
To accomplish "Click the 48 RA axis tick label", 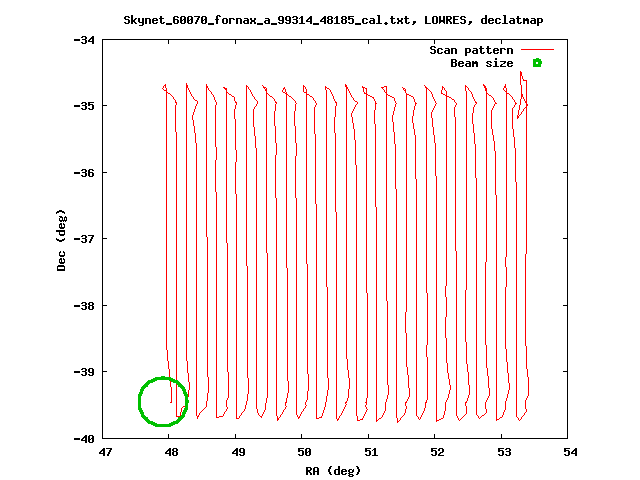I will [x=171, y=452].
